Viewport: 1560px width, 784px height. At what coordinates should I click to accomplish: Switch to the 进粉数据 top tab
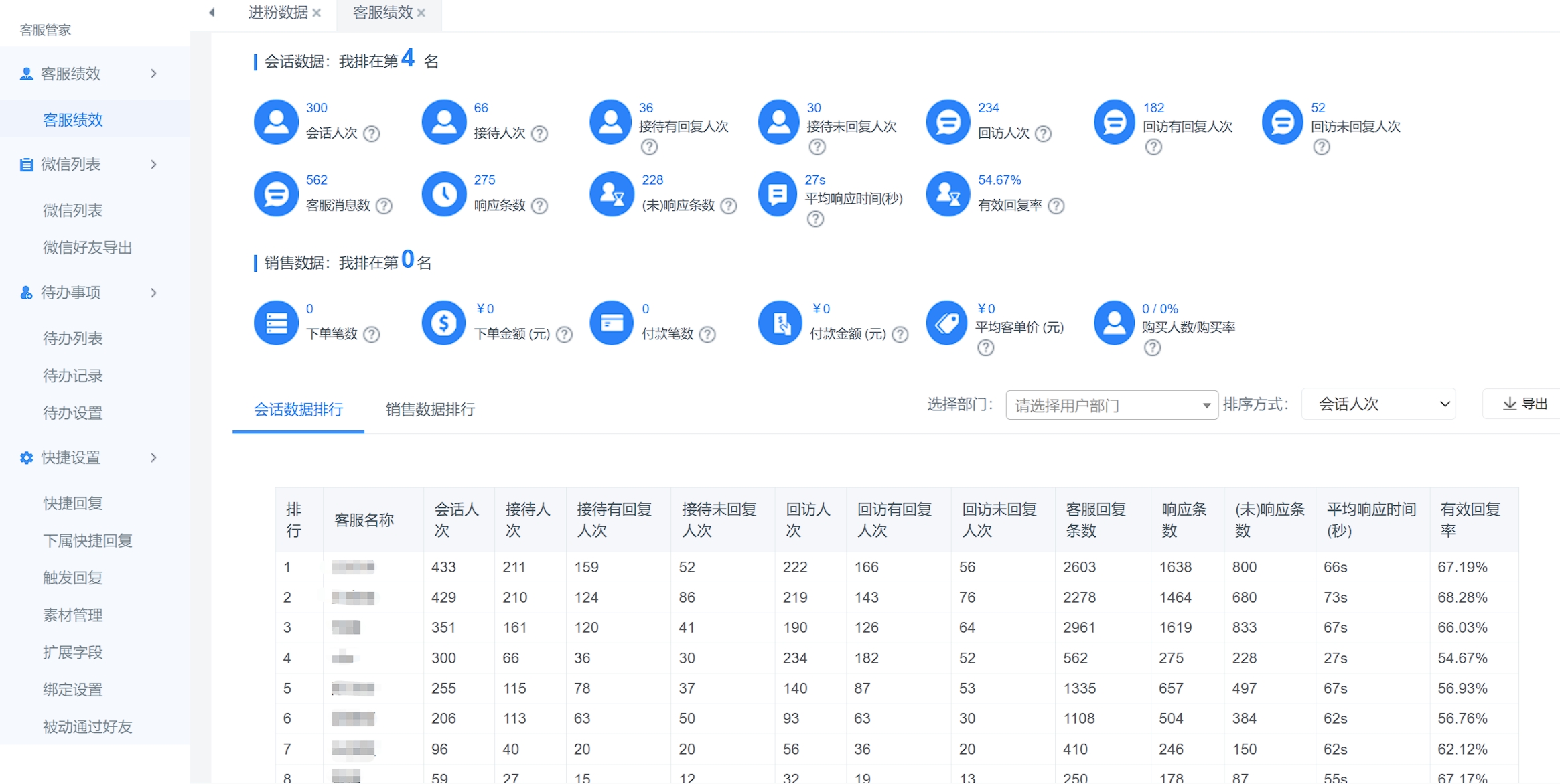[x=277, y=13]
